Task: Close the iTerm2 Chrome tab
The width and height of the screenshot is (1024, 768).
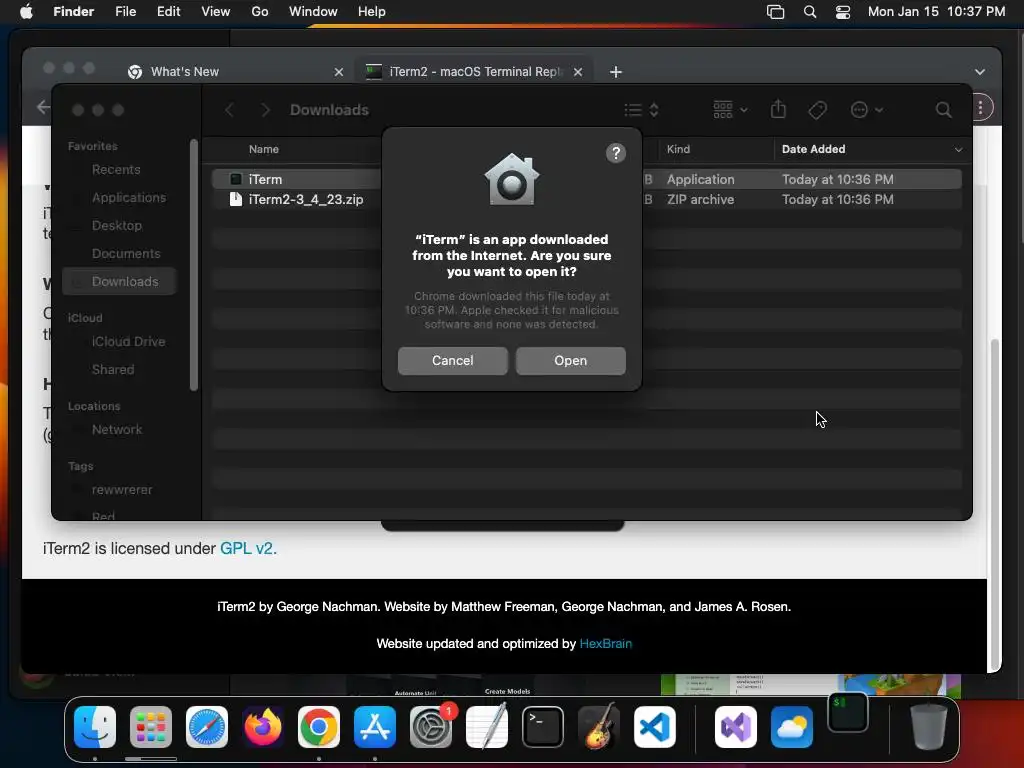Action: 578,72
